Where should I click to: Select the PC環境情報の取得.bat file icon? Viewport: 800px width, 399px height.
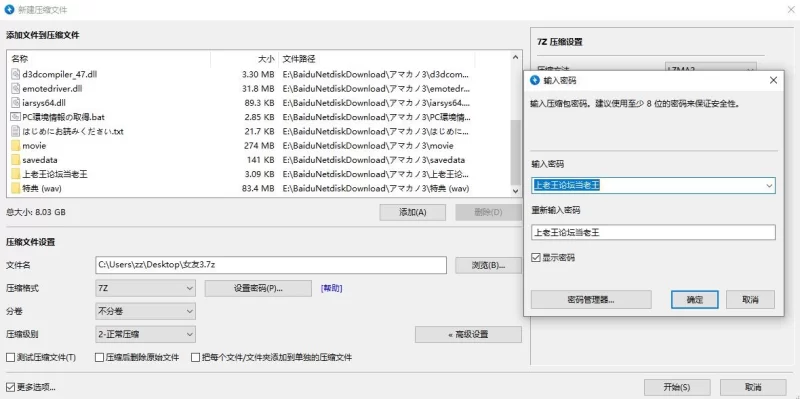coord(15,117)
